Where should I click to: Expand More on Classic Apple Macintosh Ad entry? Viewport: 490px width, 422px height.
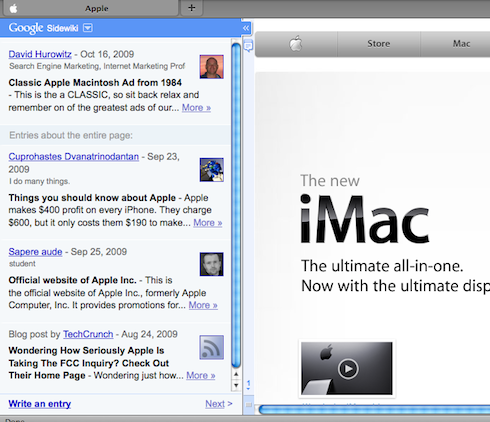(x=196, y=108)
